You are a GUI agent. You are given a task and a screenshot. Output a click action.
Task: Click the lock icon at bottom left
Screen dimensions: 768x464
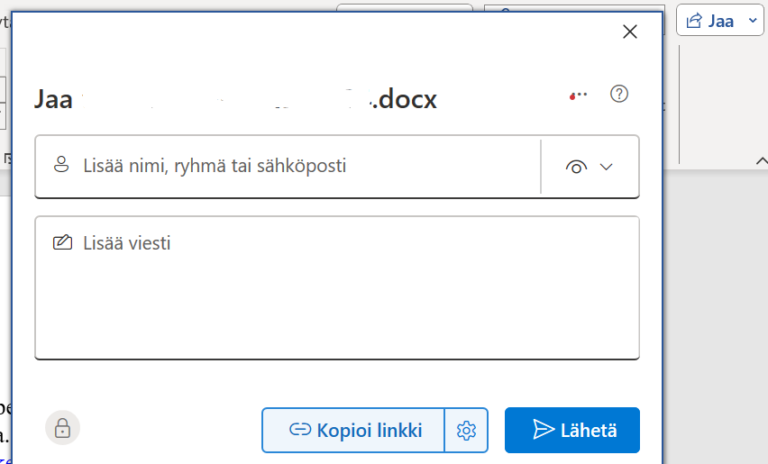pyautogui.click(x=62, y=429)
